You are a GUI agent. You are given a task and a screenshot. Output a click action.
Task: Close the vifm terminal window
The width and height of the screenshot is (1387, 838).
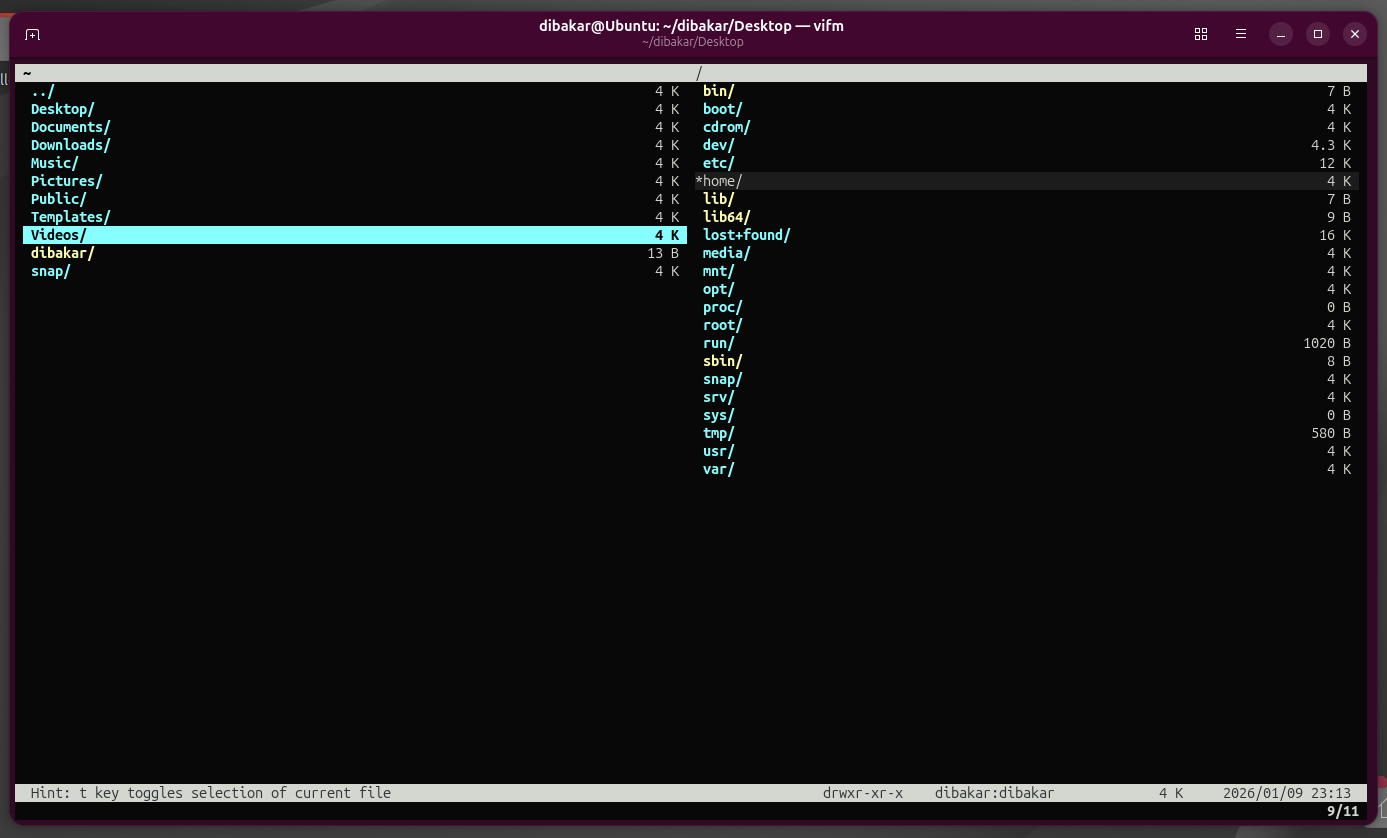(1355, 34)
